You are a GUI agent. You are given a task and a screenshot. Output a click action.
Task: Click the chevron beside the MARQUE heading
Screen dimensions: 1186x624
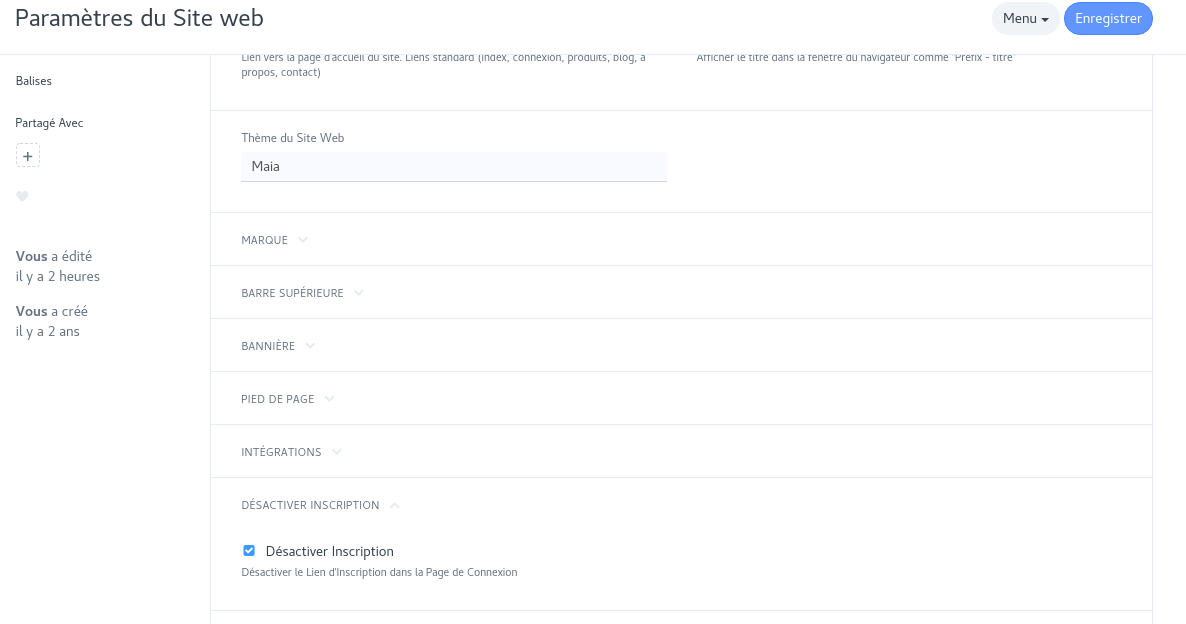303,240
